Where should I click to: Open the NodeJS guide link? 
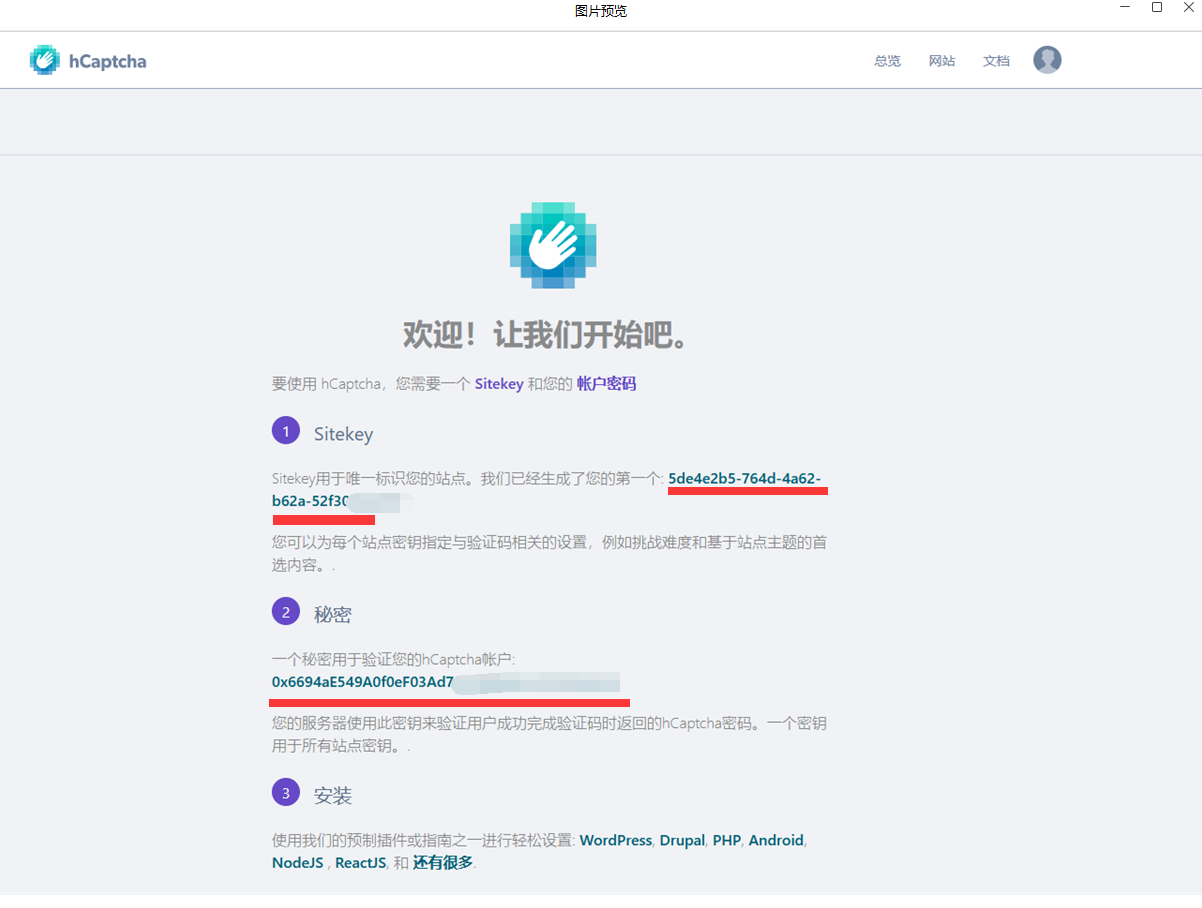[x=297, y=862]
